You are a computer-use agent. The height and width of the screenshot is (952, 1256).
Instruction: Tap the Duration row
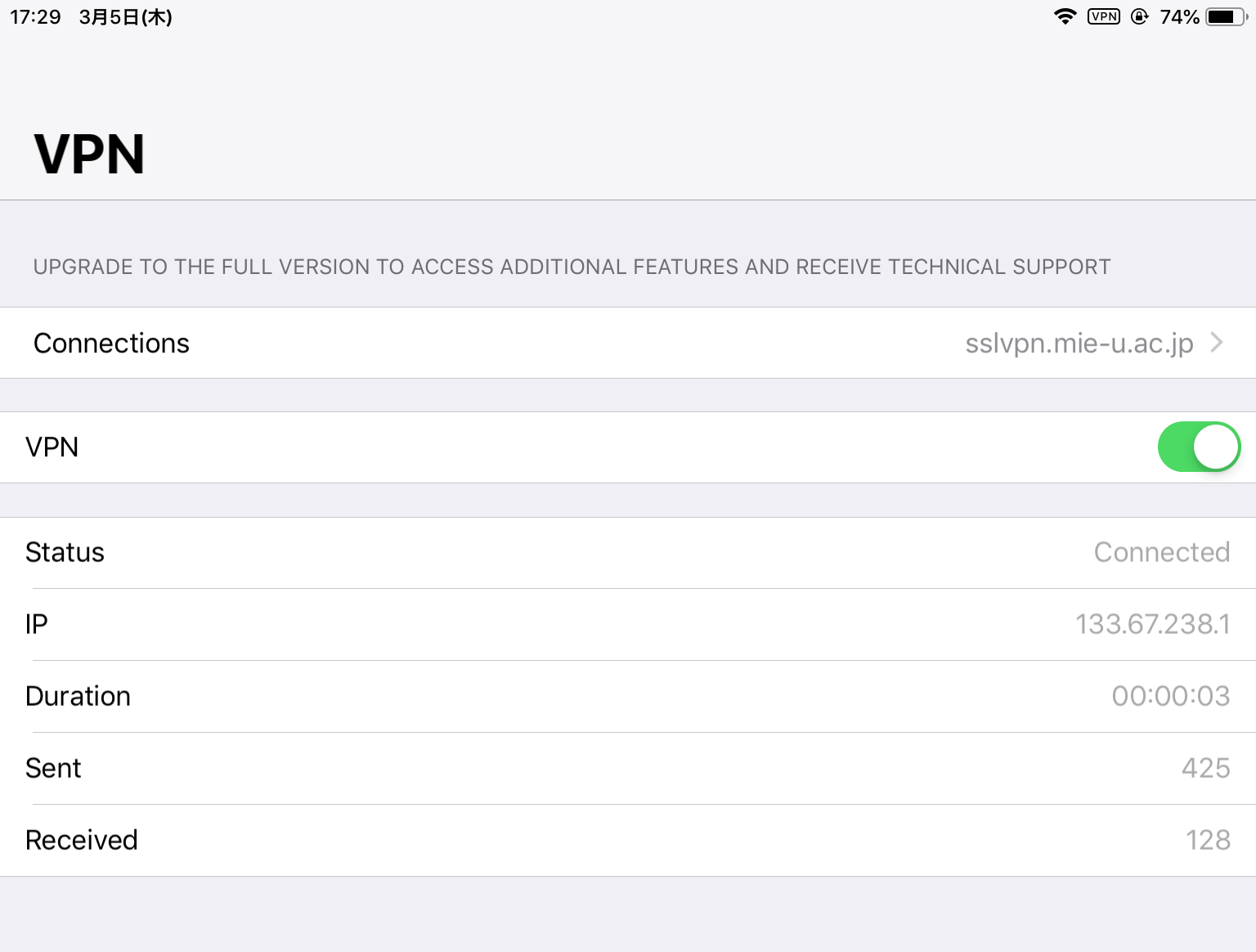tap(628, 697)
